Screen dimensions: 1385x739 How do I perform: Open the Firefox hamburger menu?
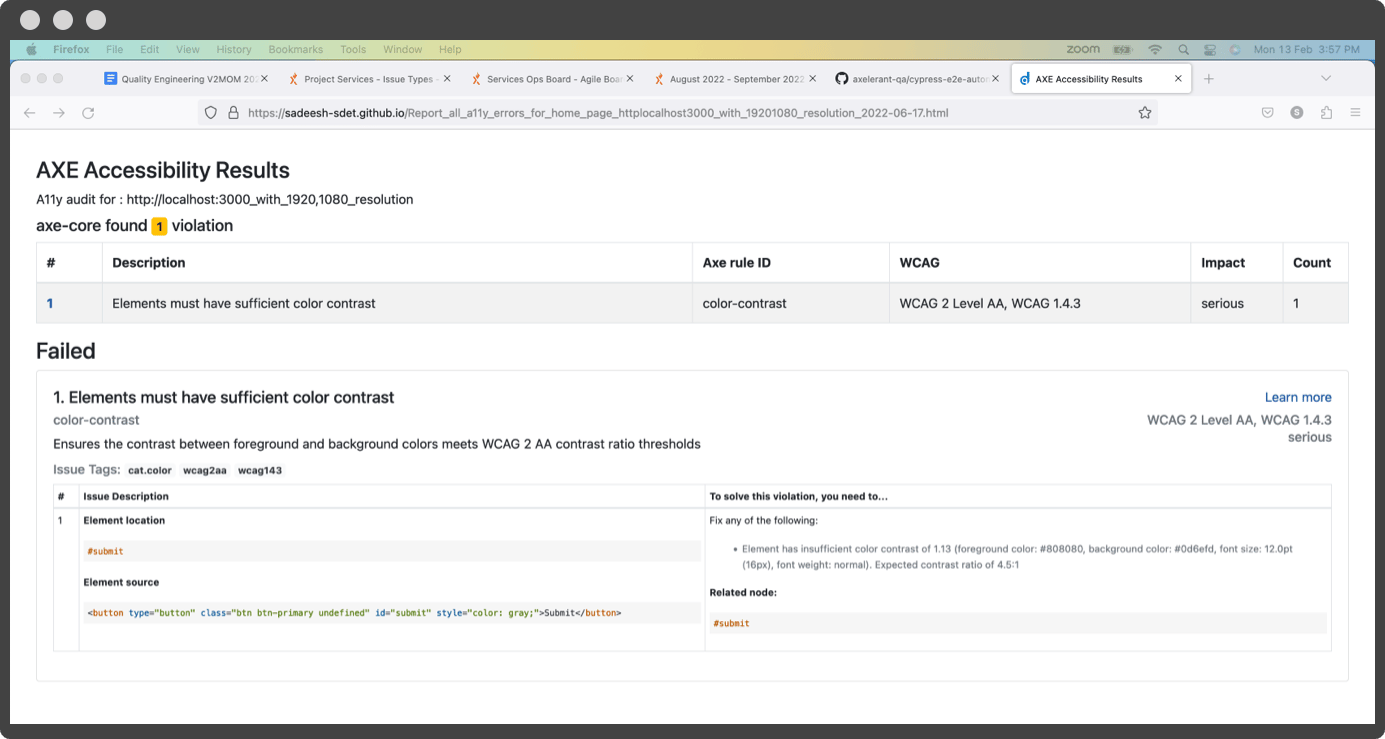pos(1355,113)
